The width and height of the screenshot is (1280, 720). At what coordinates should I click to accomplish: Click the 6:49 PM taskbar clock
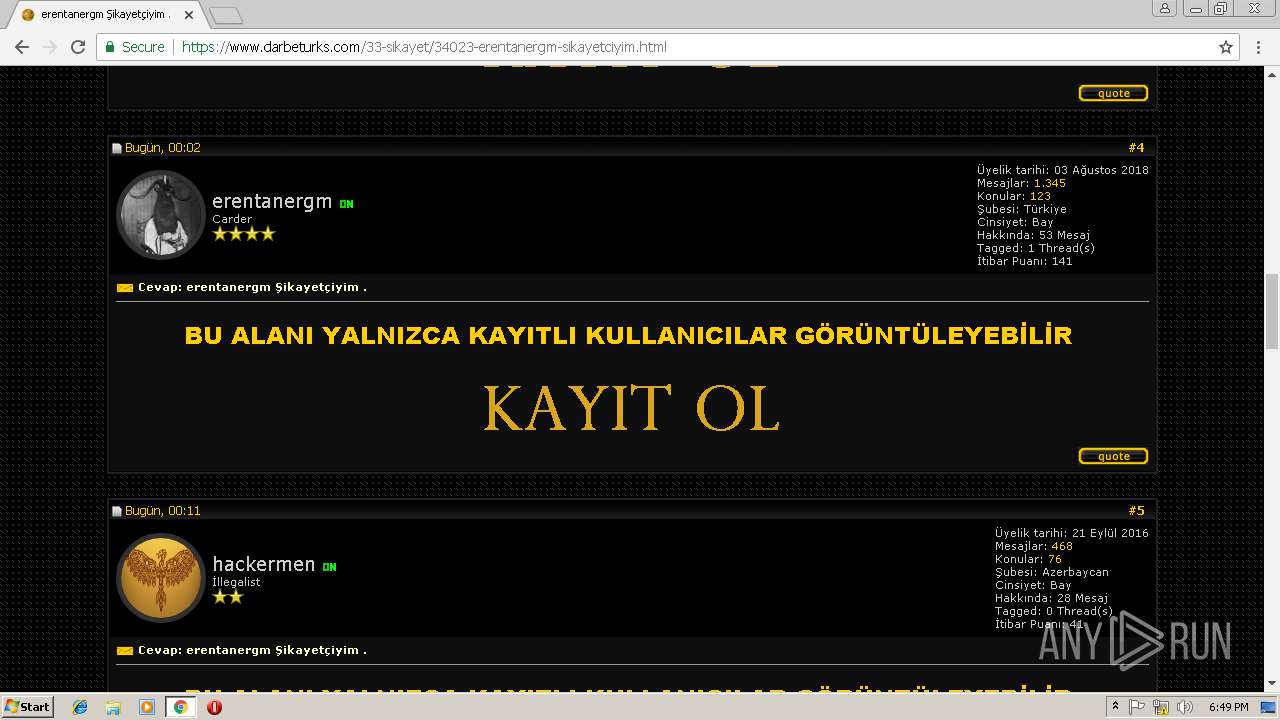pyautogui.click(x=1228, y=707)
